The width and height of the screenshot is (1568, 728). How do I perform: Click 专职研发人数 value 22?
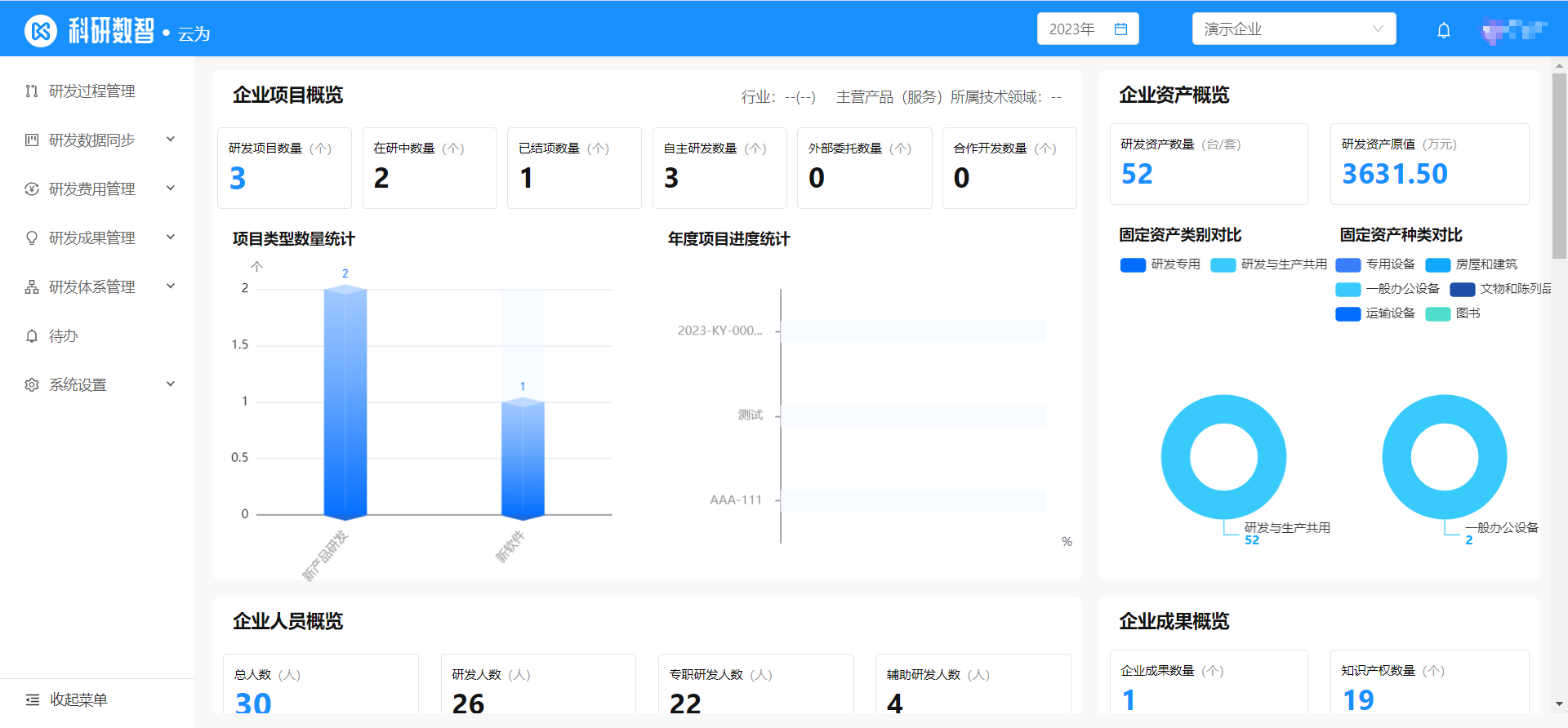(685, 703)
